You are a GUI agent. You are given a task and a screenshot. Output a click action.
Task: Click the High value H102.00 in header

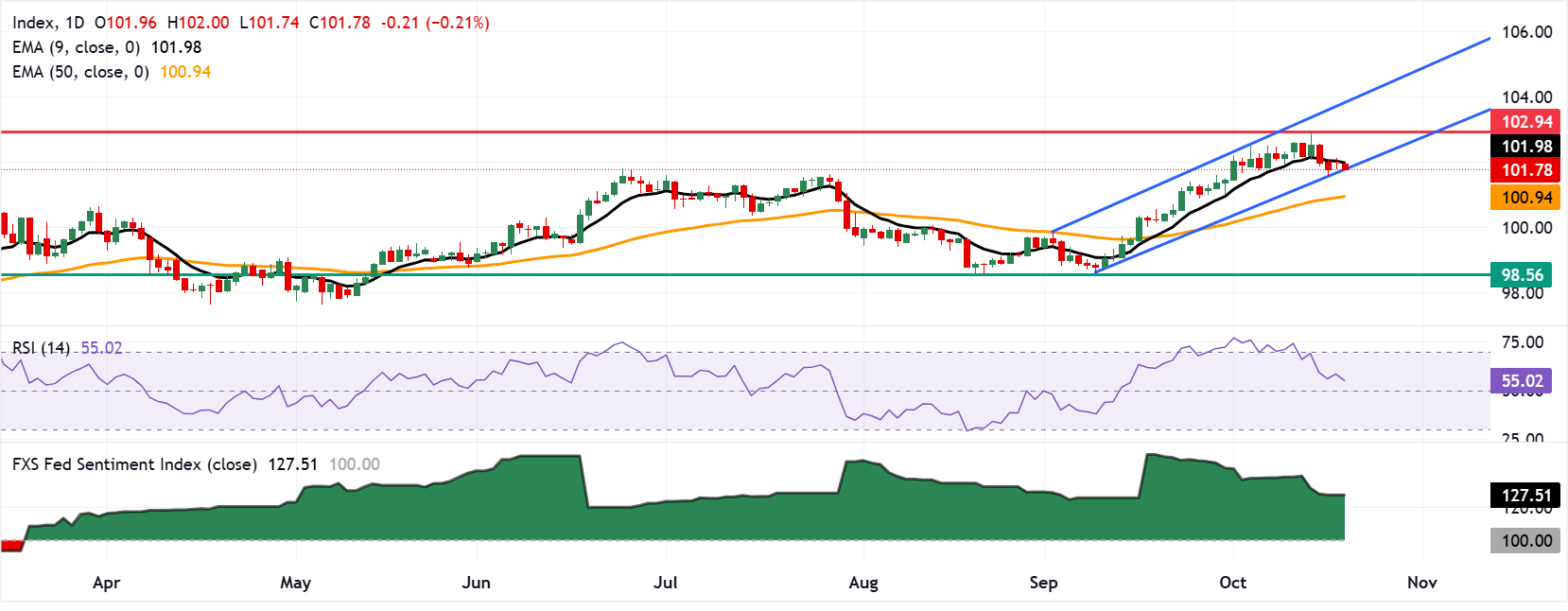pyautogui.click(x=199, y=23)
